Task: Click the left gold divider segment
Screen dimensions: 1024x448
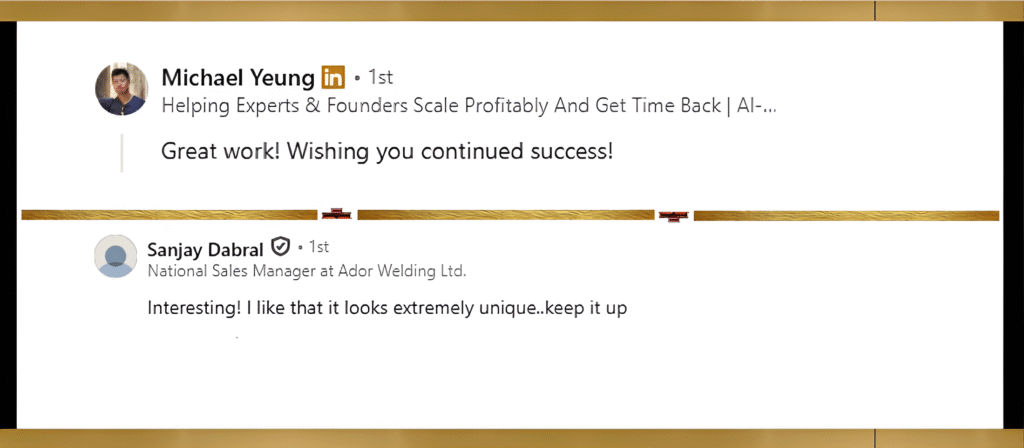Action: (170, 214)
